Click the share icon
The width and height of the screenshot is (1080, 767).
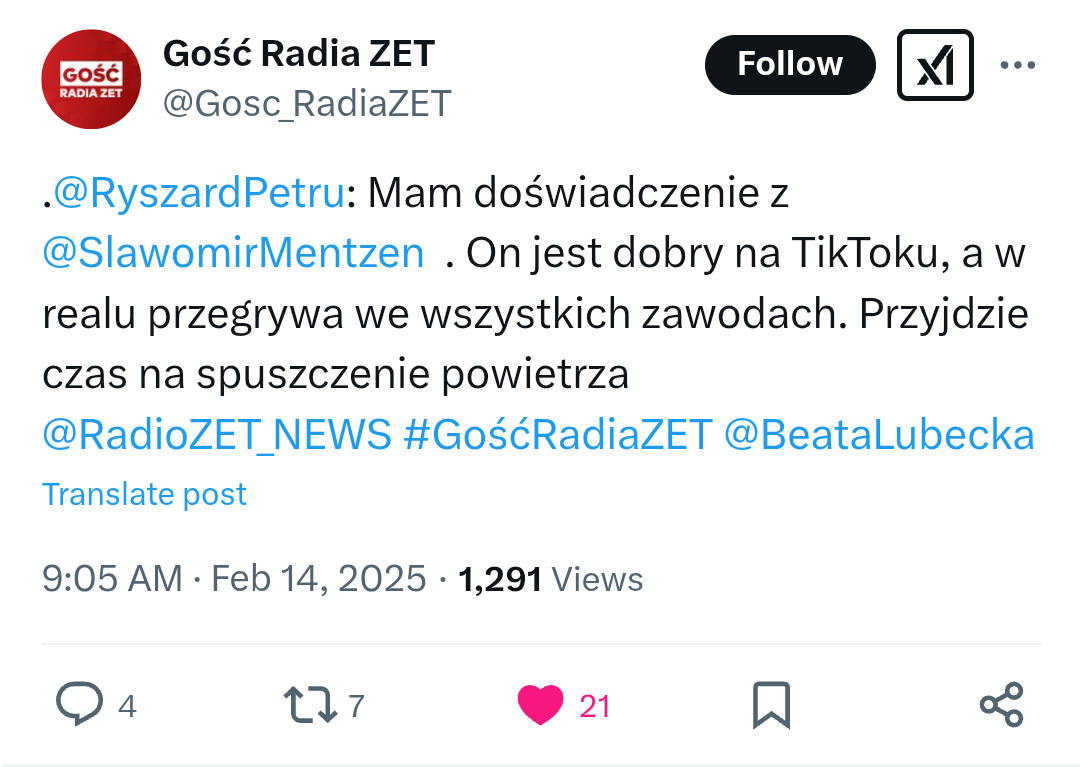coord(1001,705)
